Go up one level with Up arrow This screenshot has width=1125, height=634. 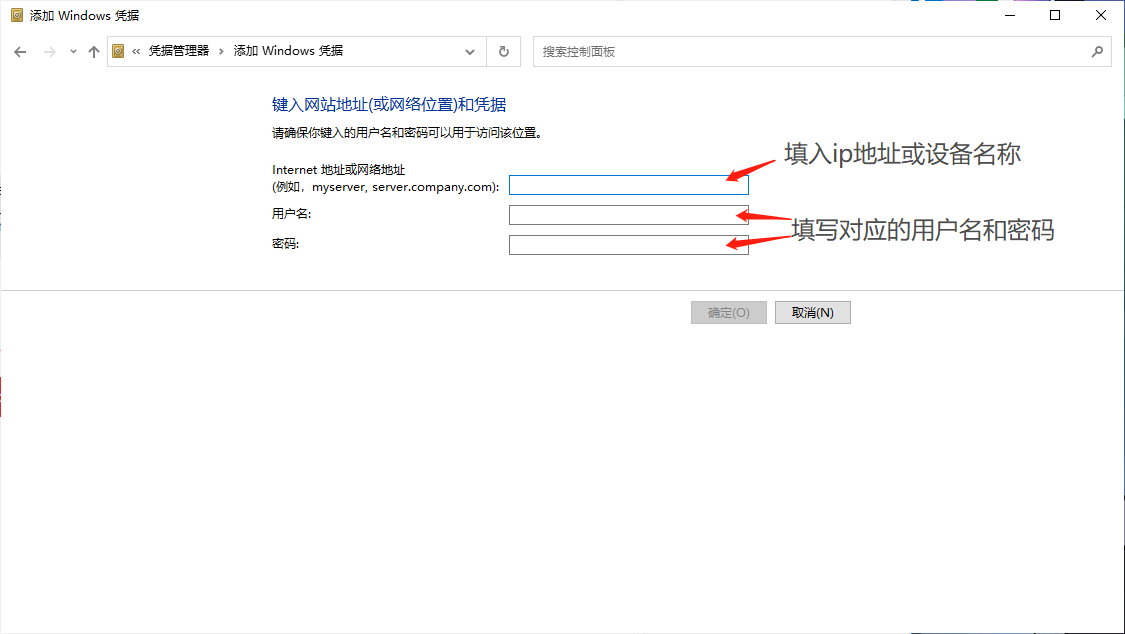94,52
